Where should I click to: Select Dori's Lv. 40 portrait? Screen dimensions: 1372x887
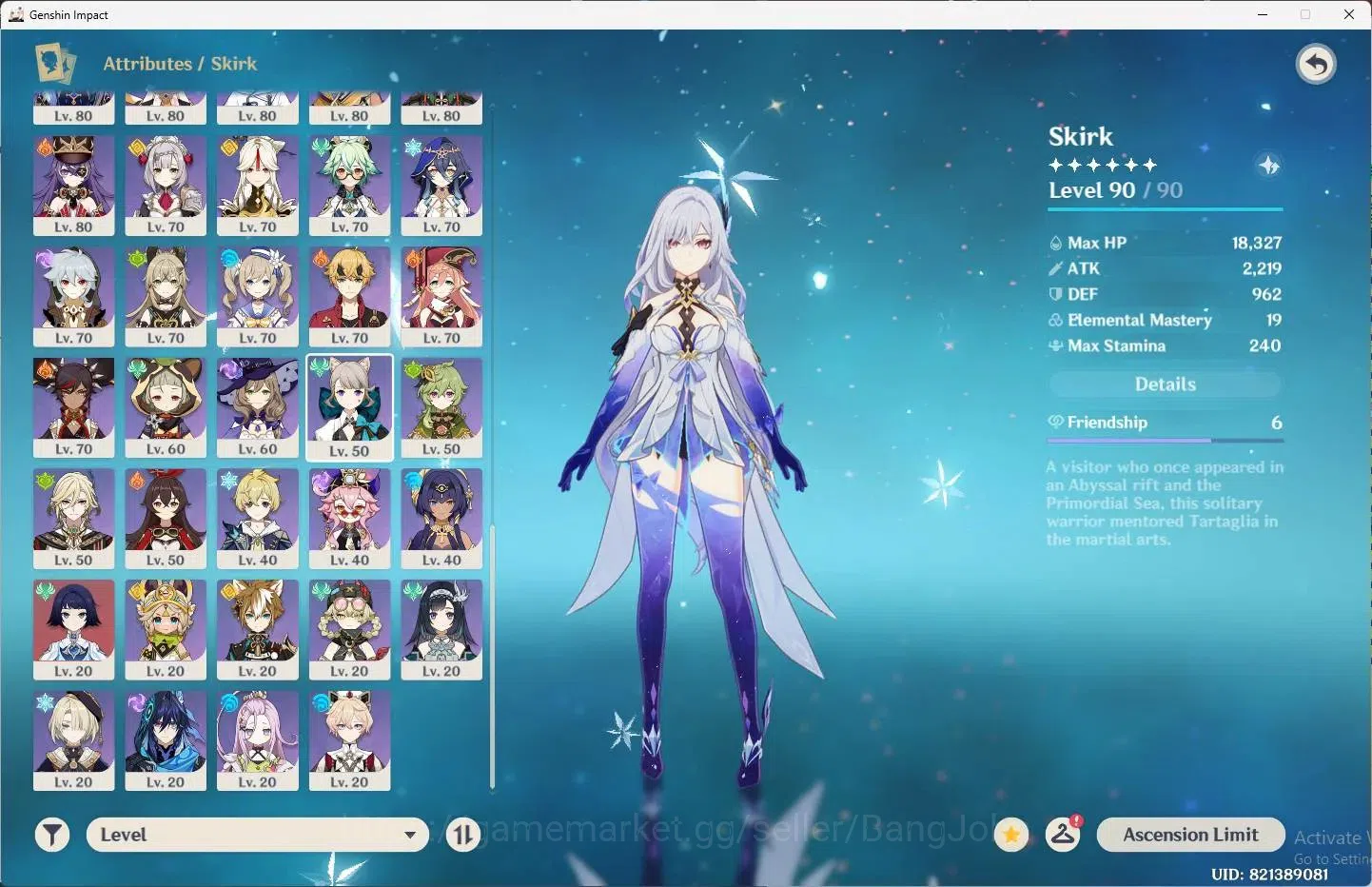point(349,519)
